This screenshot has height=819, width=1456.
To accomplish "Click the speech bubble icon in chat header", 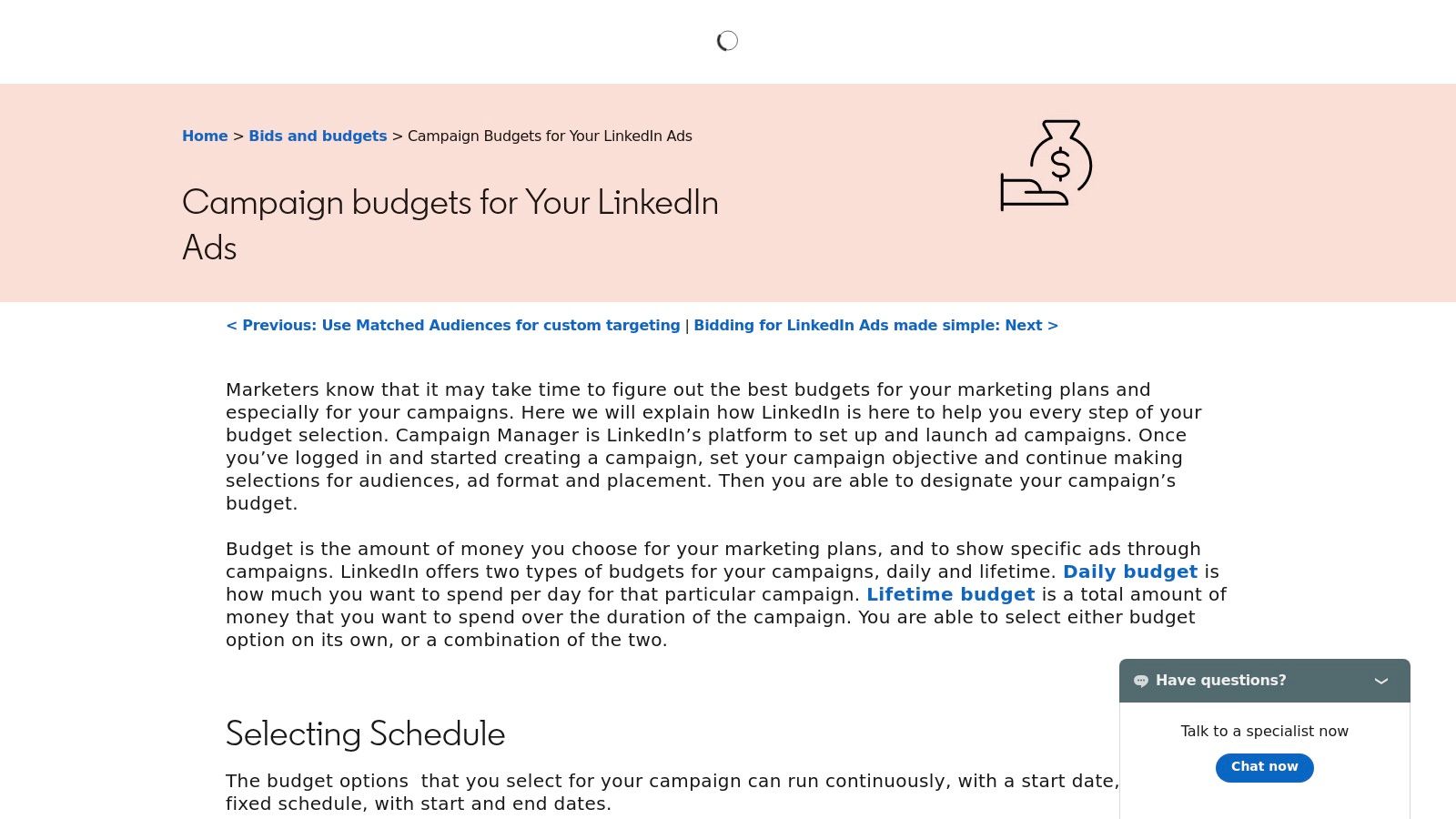I will tap(1141, 681).
